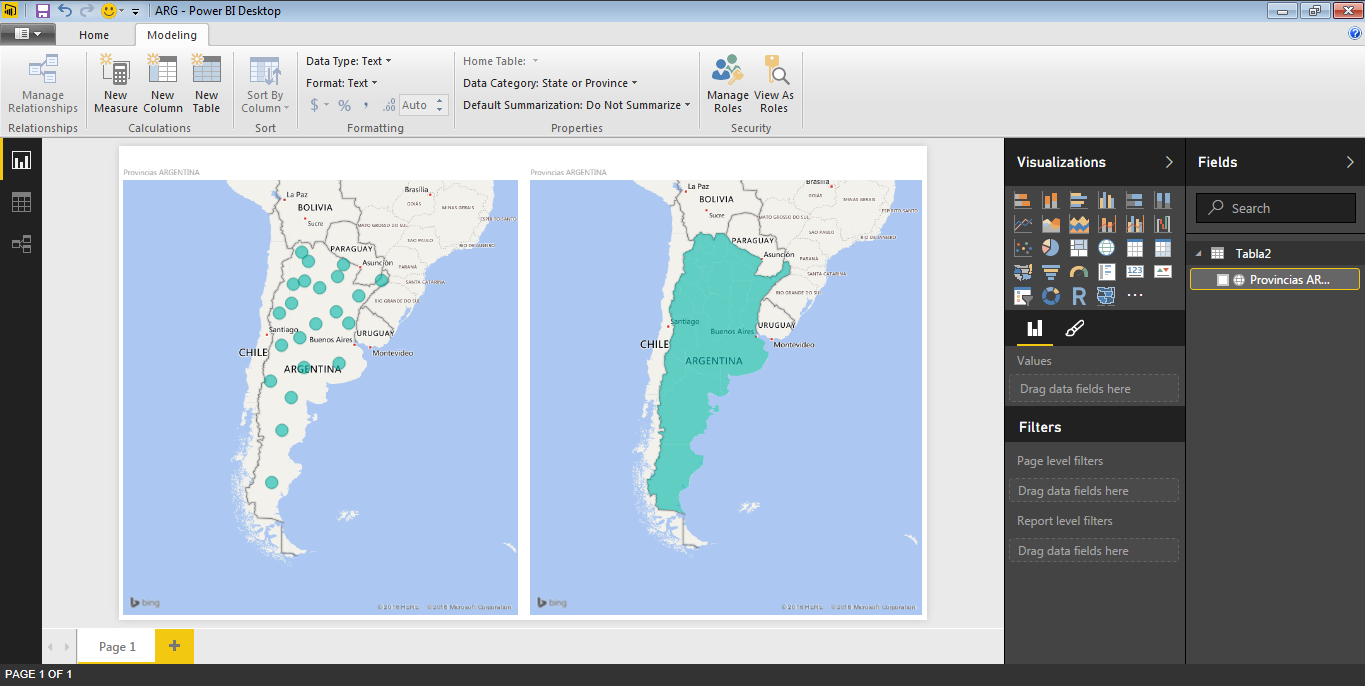Screen dimensions: 1365x686
Task: Select the filled Argentina map visual
Action: tap(726, 397)
